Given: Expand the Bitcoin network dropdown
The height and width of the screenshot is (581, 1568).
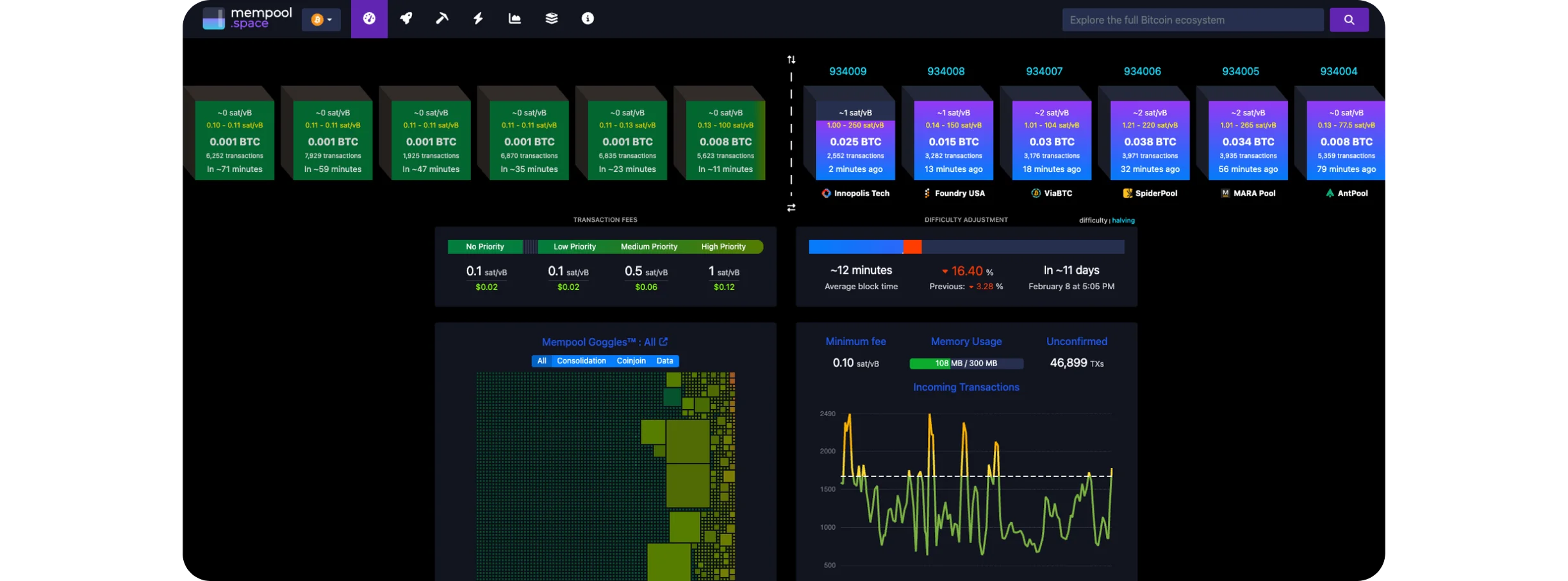Looking at the screenshot, I should [321, 20].
